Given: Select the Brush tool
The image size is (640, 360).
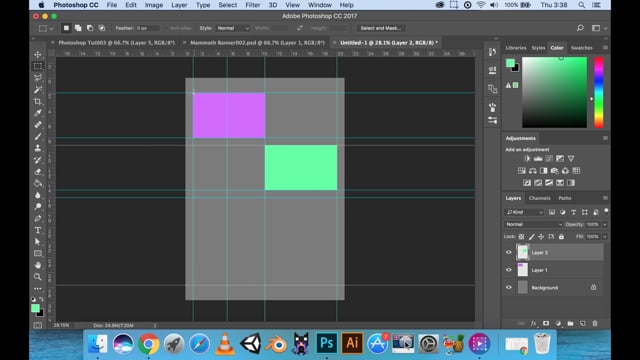Looking at the screenshot, I should 38,136.
